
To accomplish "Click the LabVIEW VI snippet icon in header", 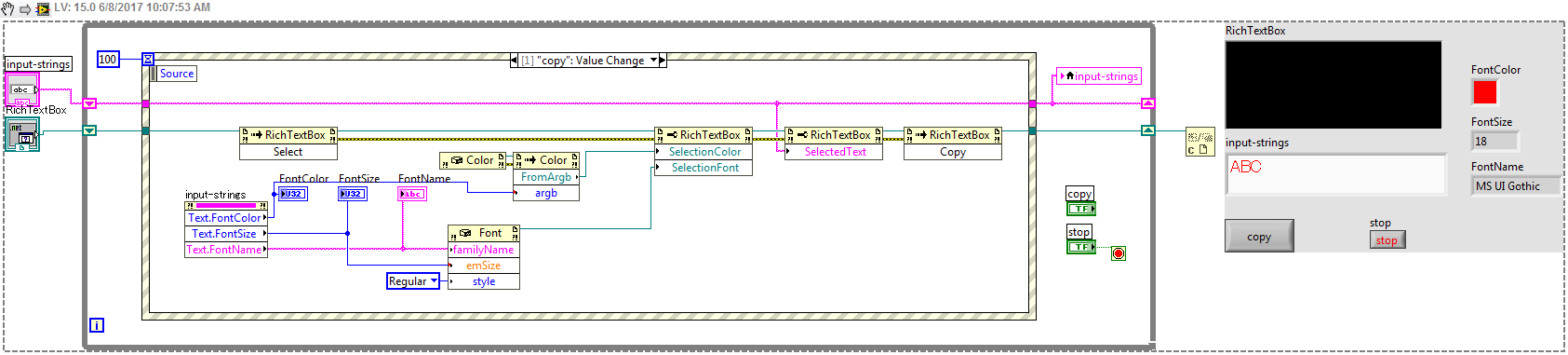I will (43, 8).
